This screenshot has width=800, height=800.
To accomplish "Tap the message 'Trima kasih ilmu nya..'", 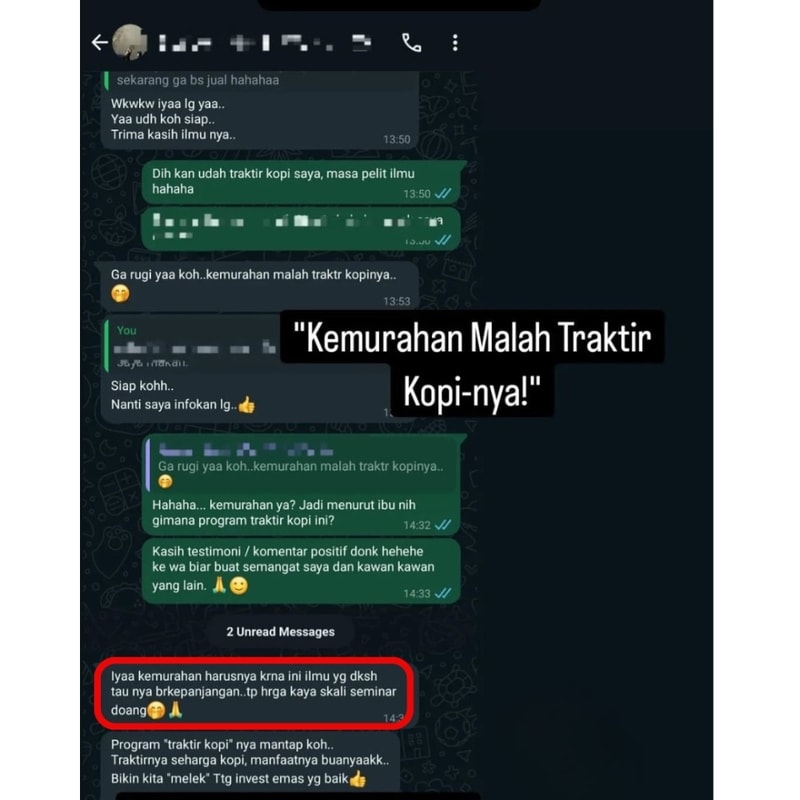I will pos(173,135).
